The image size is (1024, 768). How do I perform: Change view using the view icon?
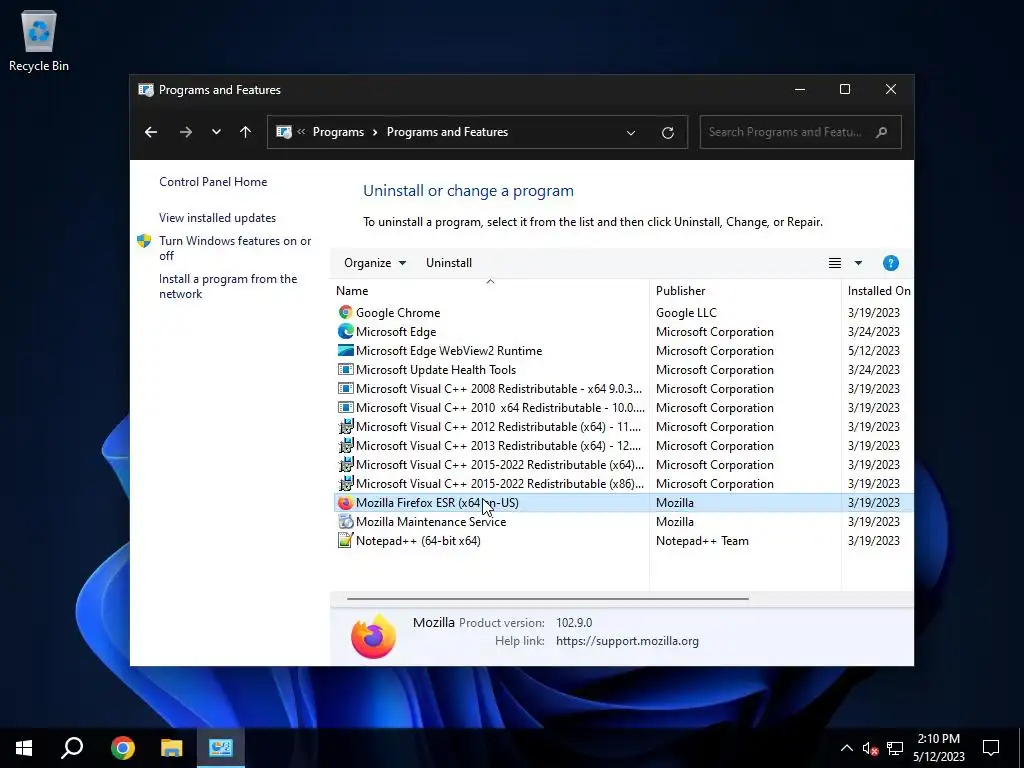coord(835,263)
